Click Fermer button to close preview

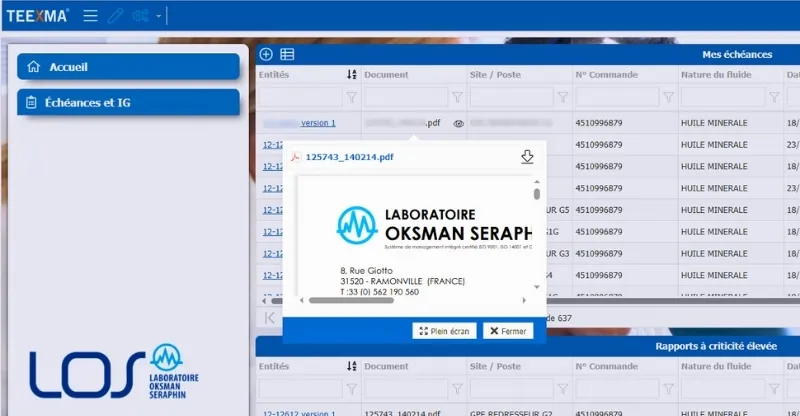pyautogui.click(x=508, y=331)
